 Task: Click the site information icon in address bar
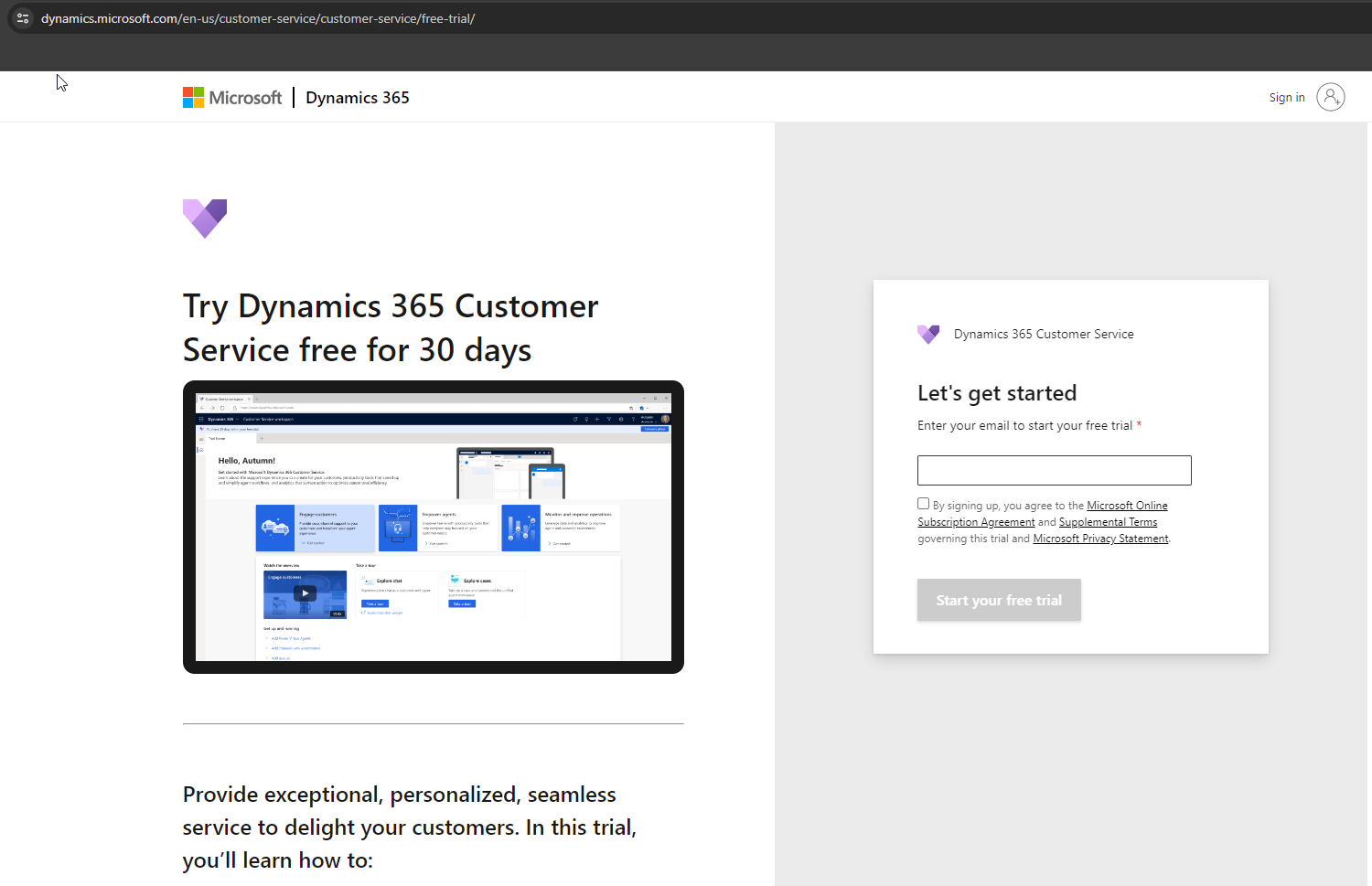(23, 18)
